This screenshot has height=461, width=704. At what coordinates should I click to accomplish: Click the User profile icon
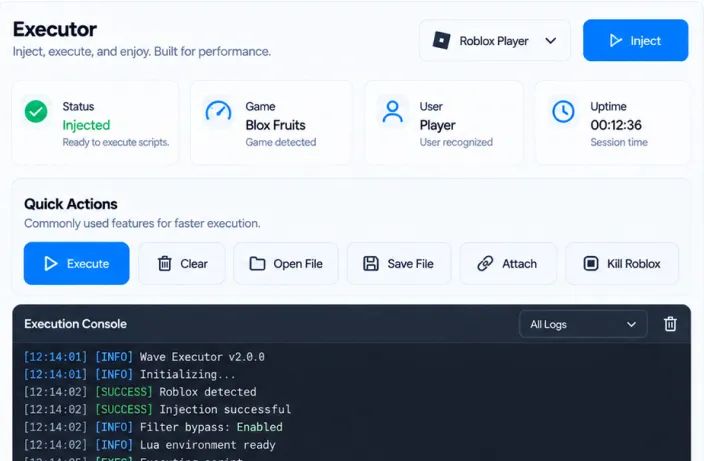(392, 111)
